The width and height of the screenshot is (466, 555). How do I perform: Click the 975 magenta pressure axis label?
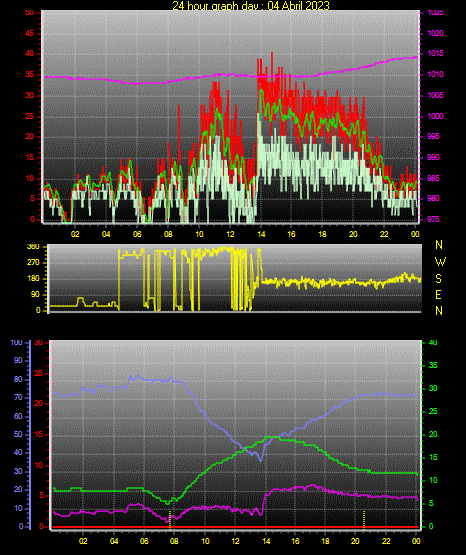(433, 219)
